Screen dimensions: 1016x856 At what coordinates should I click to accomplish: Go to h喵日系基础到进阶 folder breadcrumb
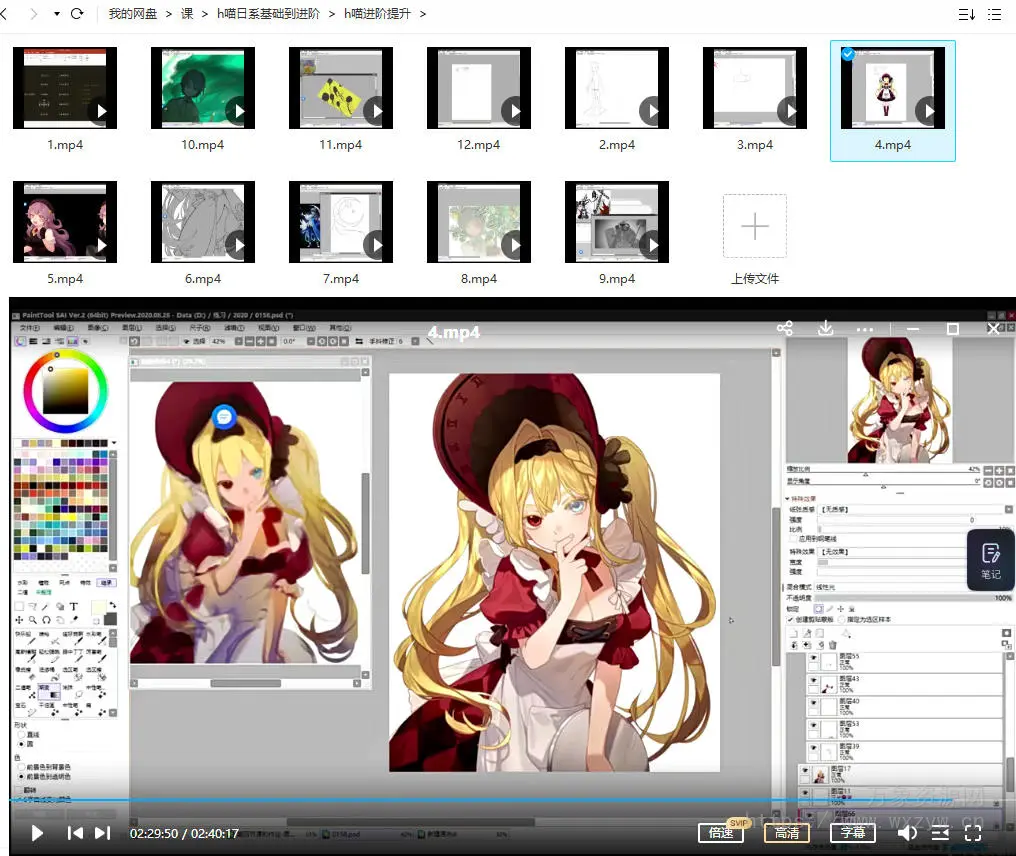(x=268, y=14)
